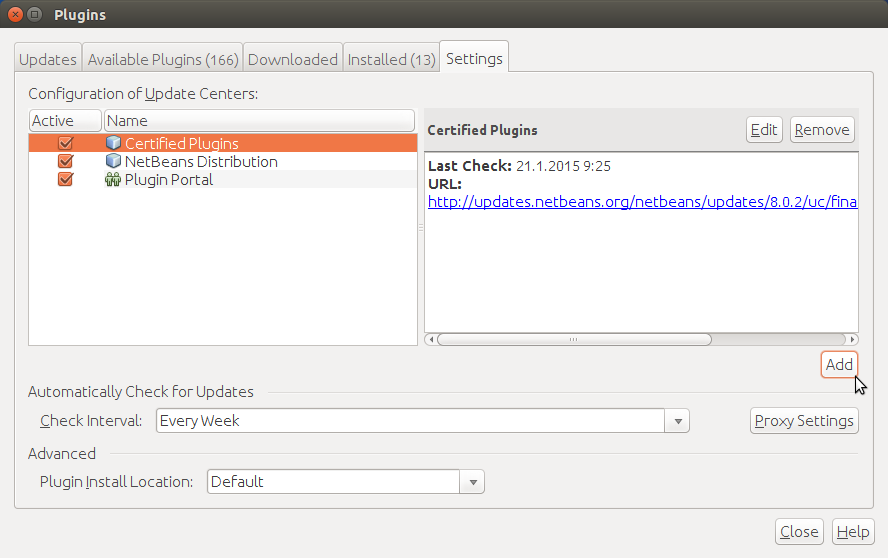Image resolution: width=888 pixels, height=558 pixels.
Task: Click the Certified Plugins cube icon
Action: click(113, 143)
